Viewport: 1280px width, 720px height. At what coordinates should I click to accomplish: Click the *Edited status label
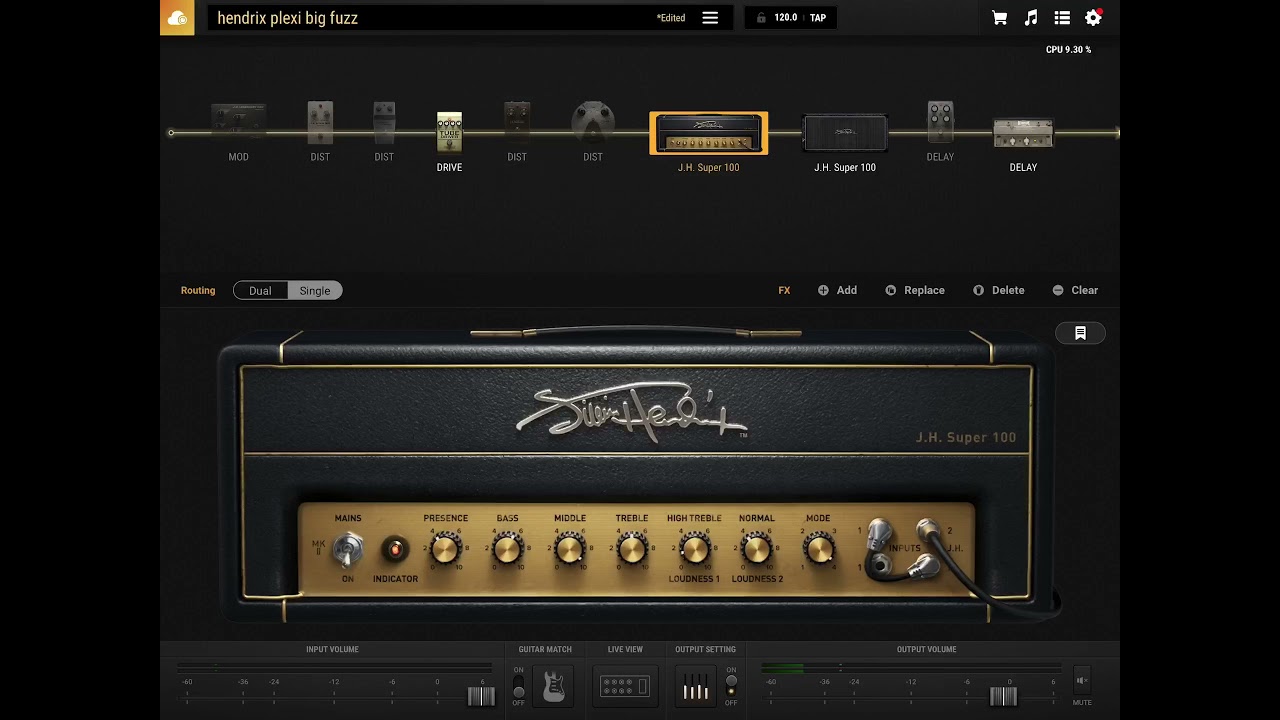coord(671,18)
